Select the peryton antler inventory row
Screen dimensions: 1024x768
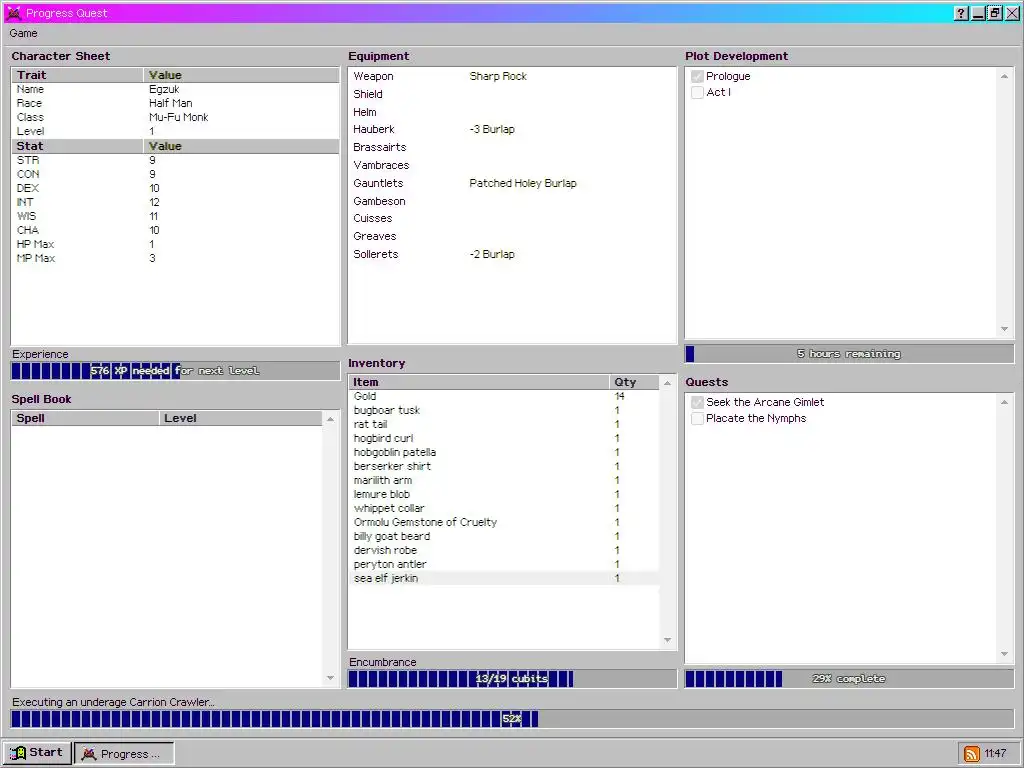pos(504,564)
